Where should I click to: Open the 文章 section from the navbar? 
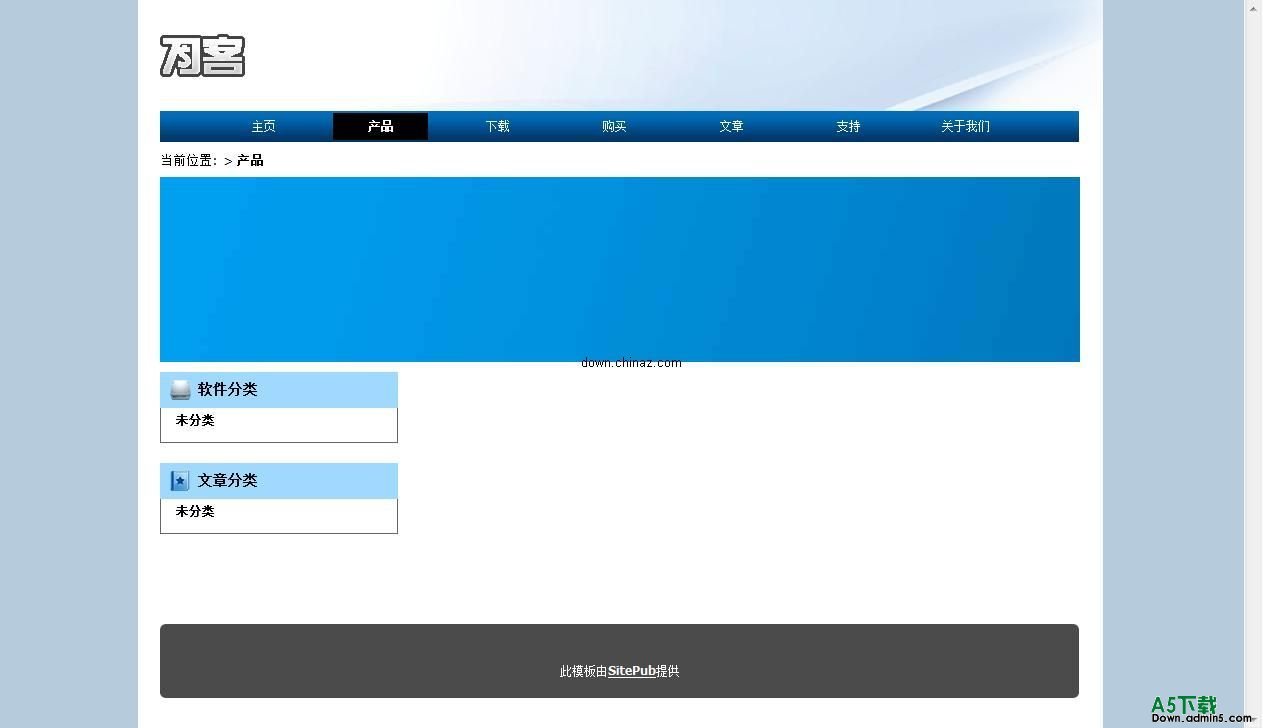tap(730, 126)
